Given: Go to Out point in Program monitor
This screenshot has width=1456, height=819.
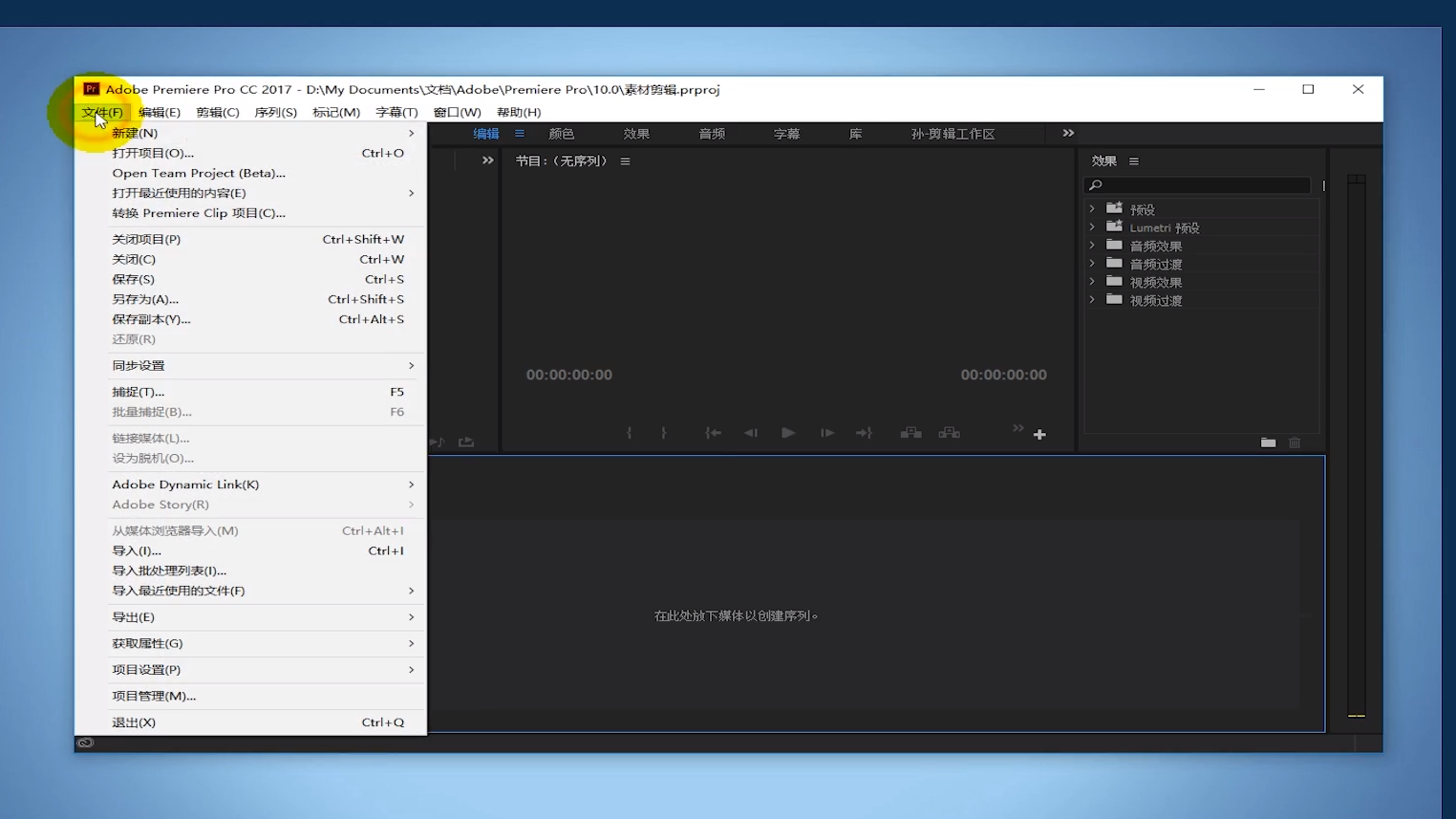Looking at the screenshot, I should (864, 433).
